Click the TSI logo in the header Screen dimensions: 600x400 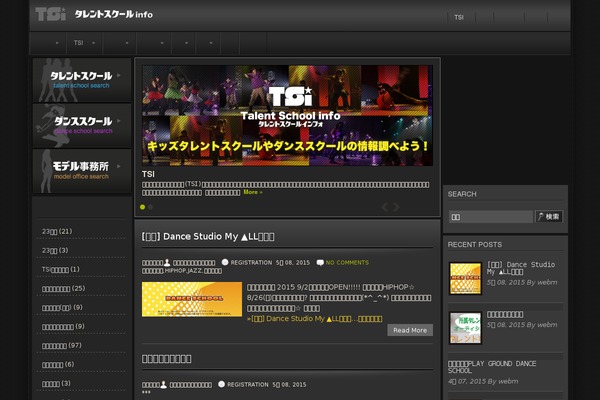pyautogui.click(x=51, y=14)
